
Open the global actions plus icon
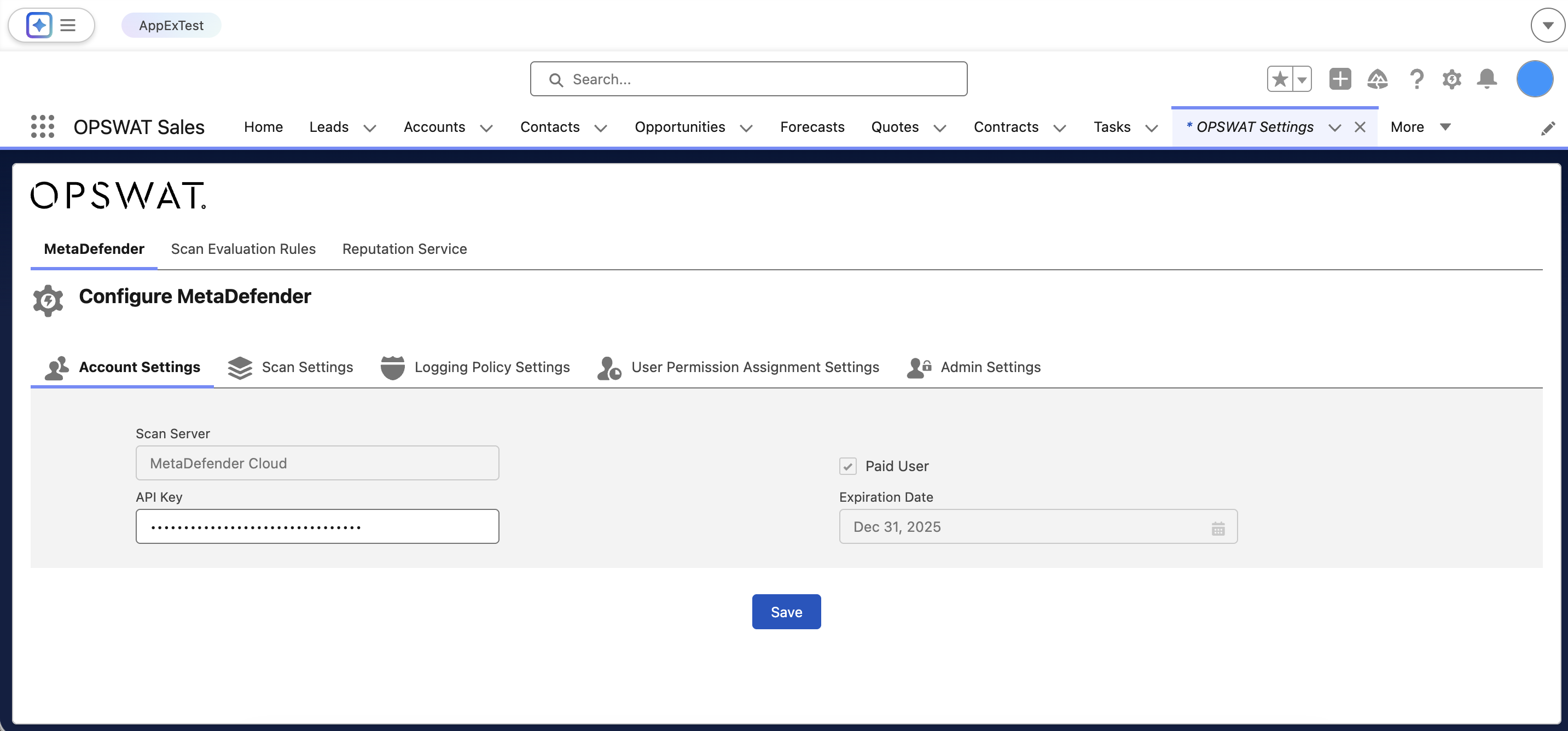click(1340, 79)
